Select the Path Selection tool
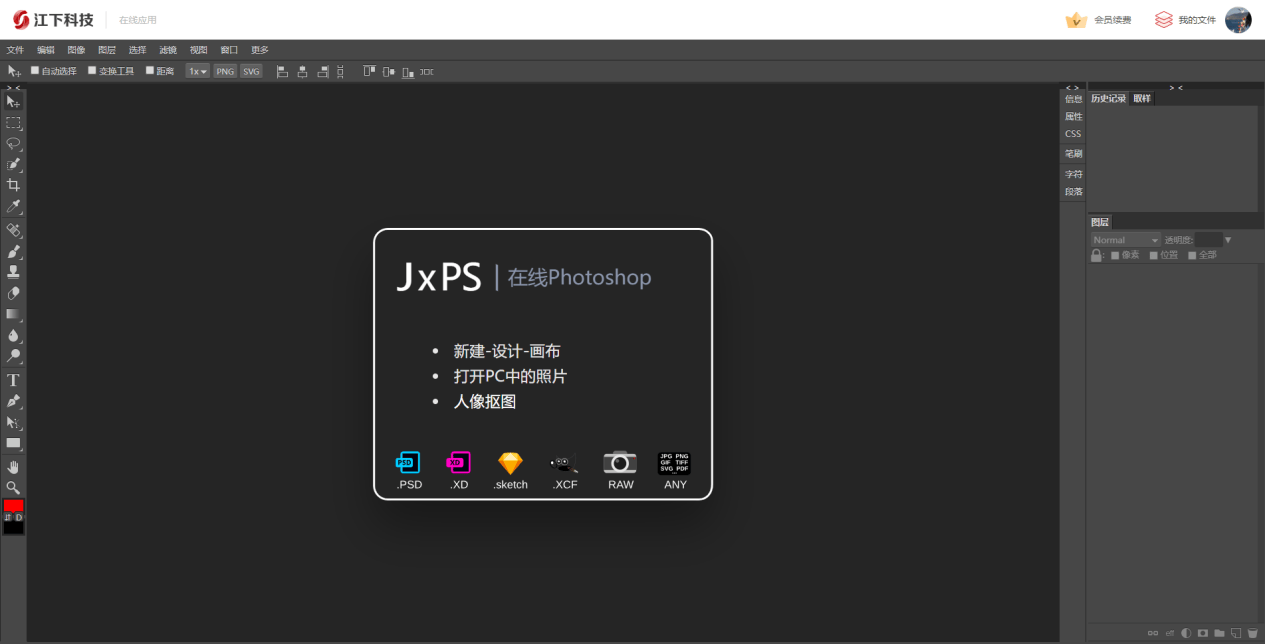The width and height of the screenshot is (1265, 644). pyautogui.click(x=13, y=422)
